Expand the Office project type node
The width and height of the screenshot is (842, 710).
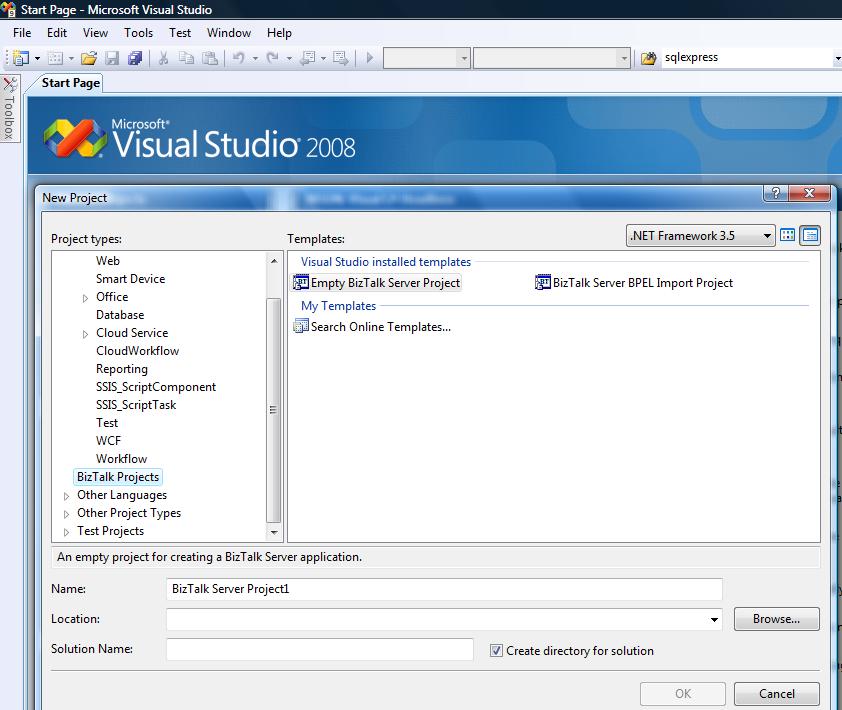pos(85,298)
